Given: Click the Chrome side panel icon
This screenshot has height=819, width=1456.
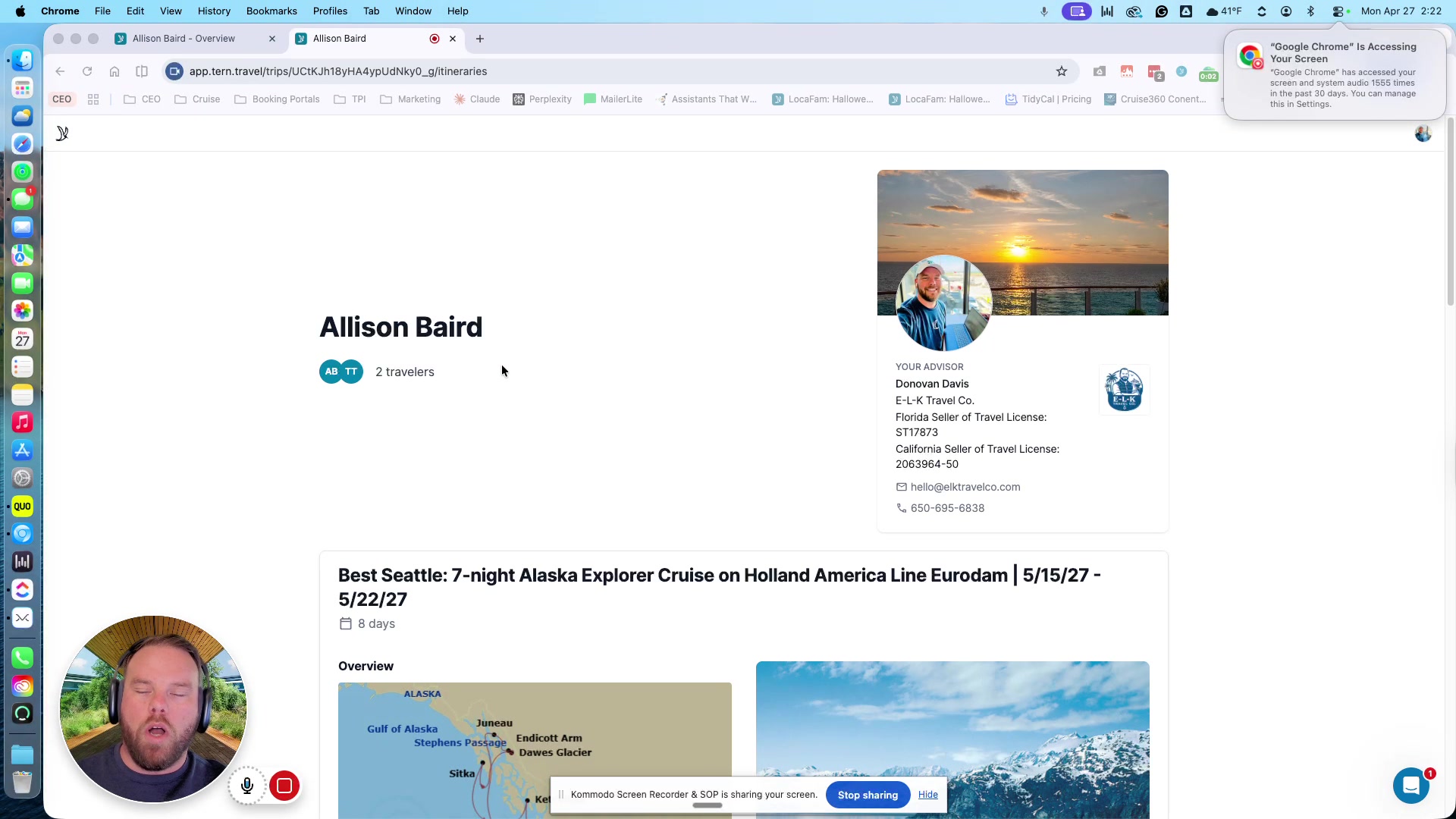Looking at the screenshot, I should 142,71.
